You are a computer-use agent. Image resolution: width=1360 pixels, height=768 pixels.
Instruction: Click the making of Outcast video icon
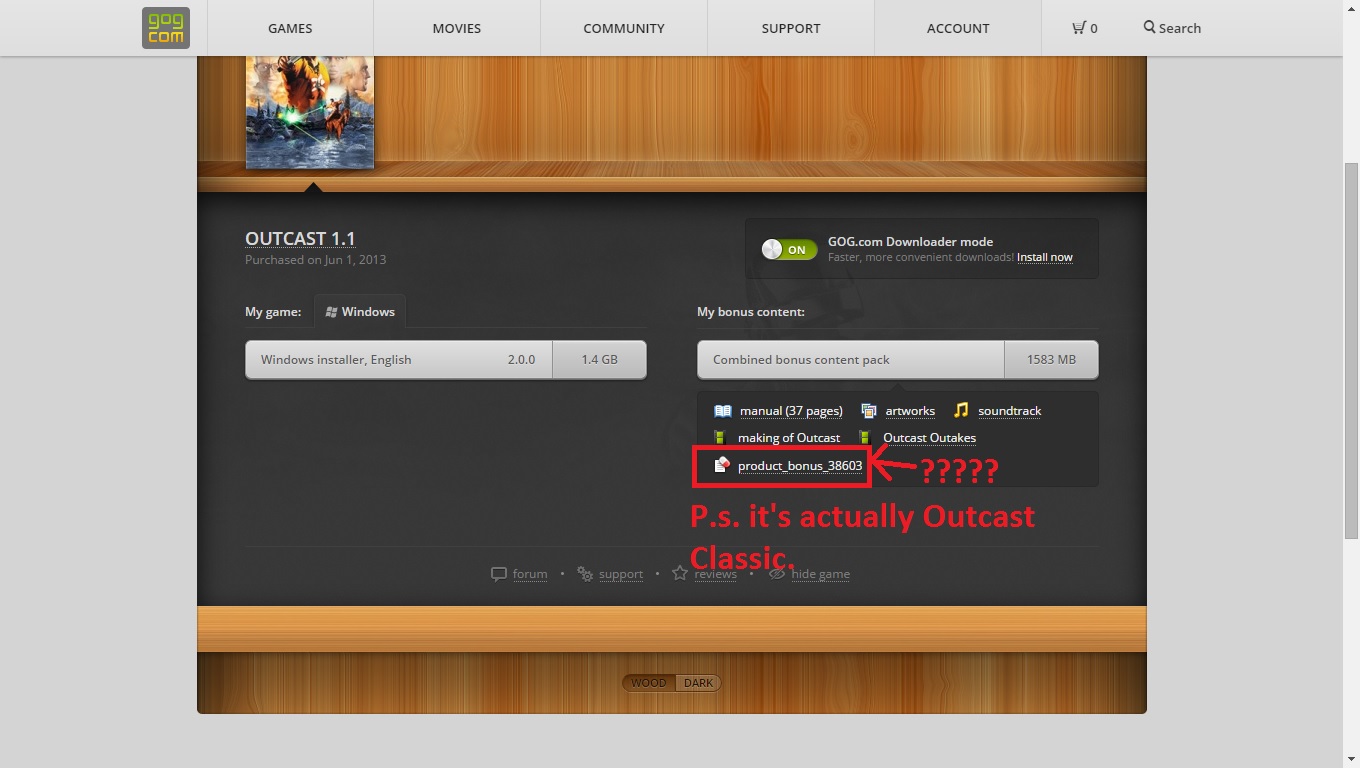tap(719, 438)
